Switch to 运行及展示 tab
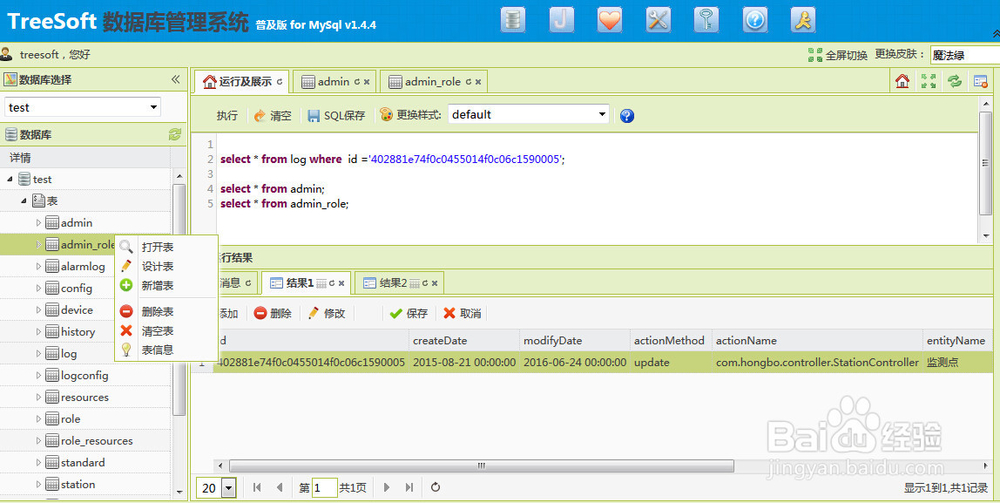Viewport: 1000px width, 503px height. pos(242,82)
